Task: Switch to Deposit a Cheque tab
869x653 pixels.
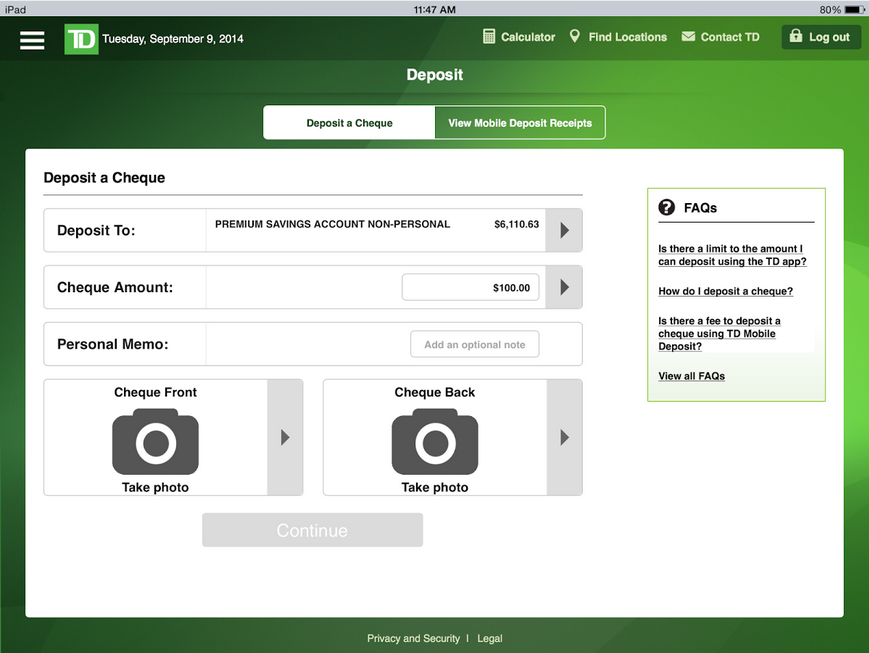Action: (x=349, y=123)
